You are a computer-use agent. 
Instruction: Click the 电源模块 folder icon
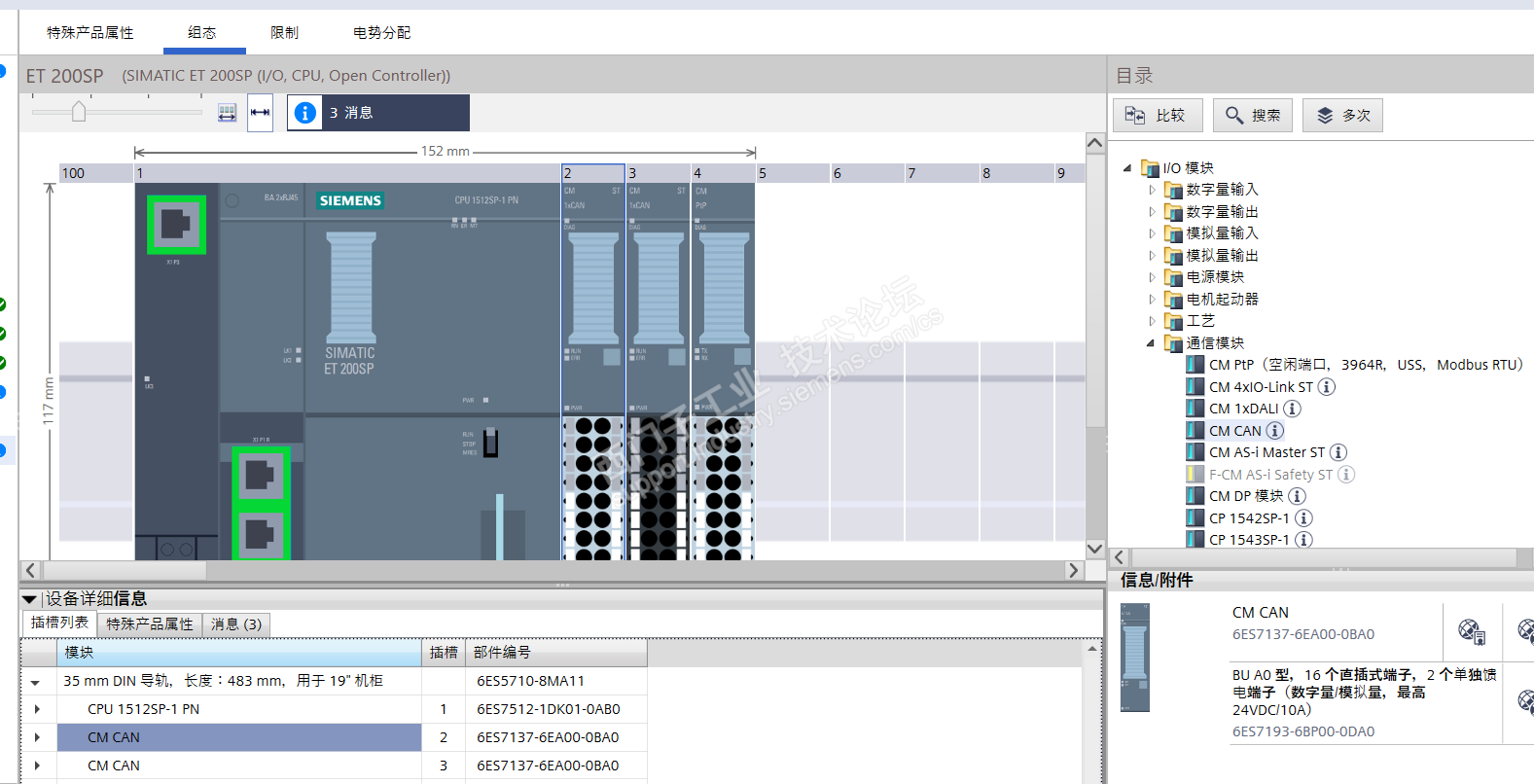[x=1173, y=277]
